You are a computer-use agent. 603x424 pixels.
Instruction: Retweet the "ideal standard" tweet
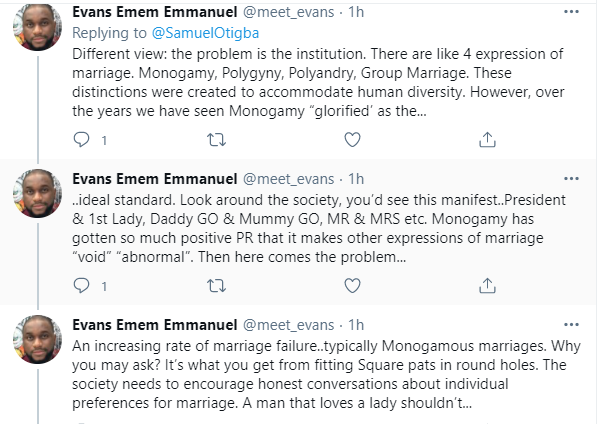pyautogui.click(x=214, y=288)
